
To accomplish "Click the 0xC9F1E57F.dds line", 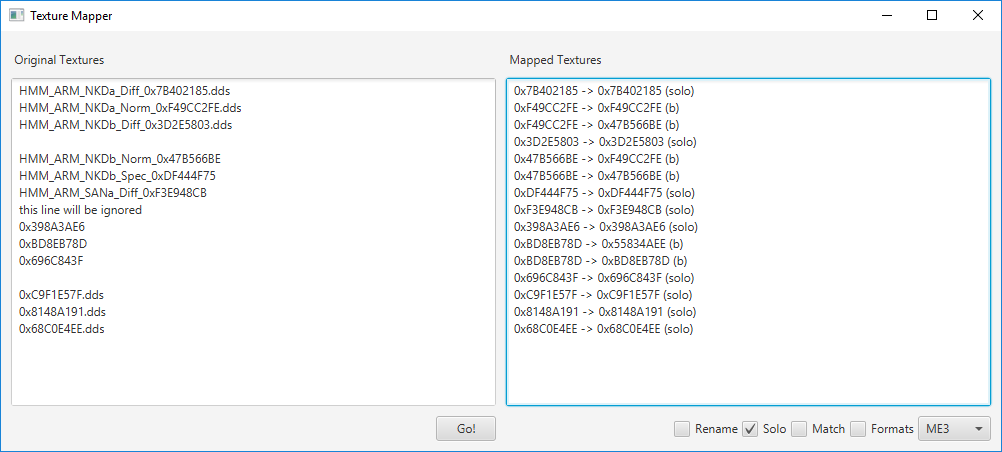I will tap(61, 295).
